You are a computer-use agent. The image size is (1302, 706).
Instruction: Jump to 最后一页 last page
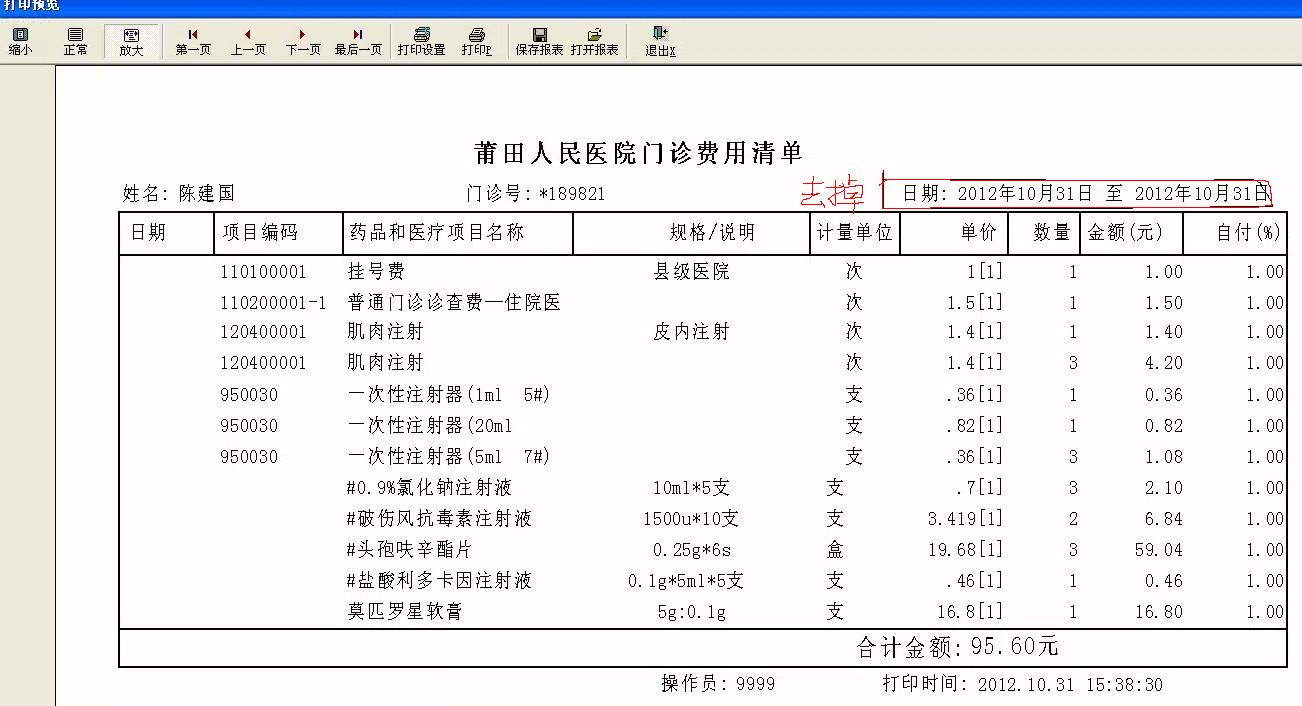tap(358, 41)
